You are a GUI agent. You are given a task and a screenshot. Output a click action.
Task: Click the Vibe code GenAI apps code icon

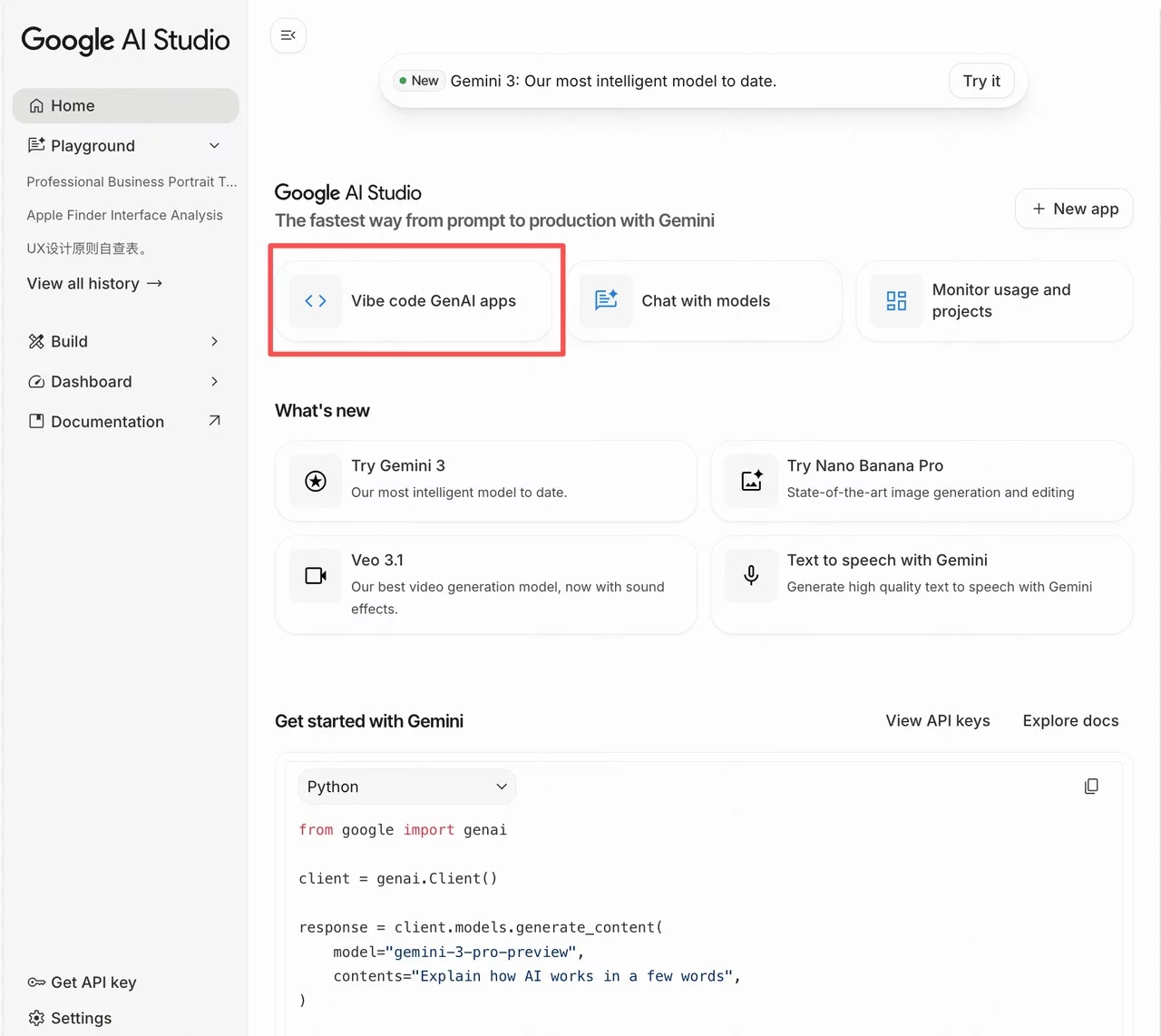coord(316,301)
